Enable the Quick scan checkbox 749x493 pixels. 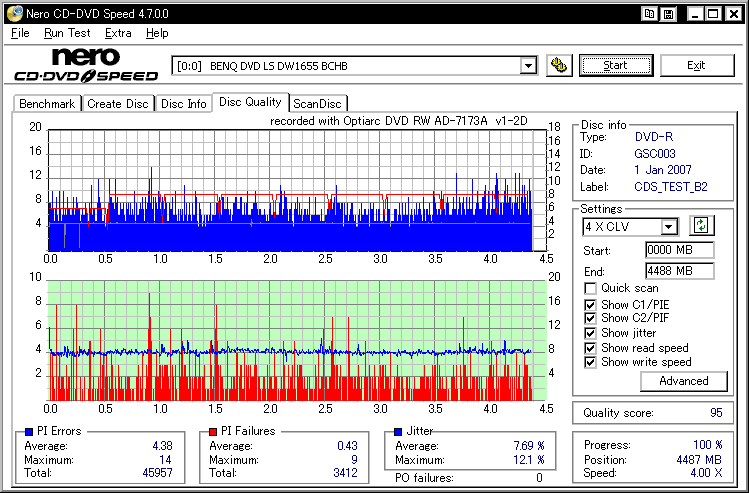click(590, 289)
